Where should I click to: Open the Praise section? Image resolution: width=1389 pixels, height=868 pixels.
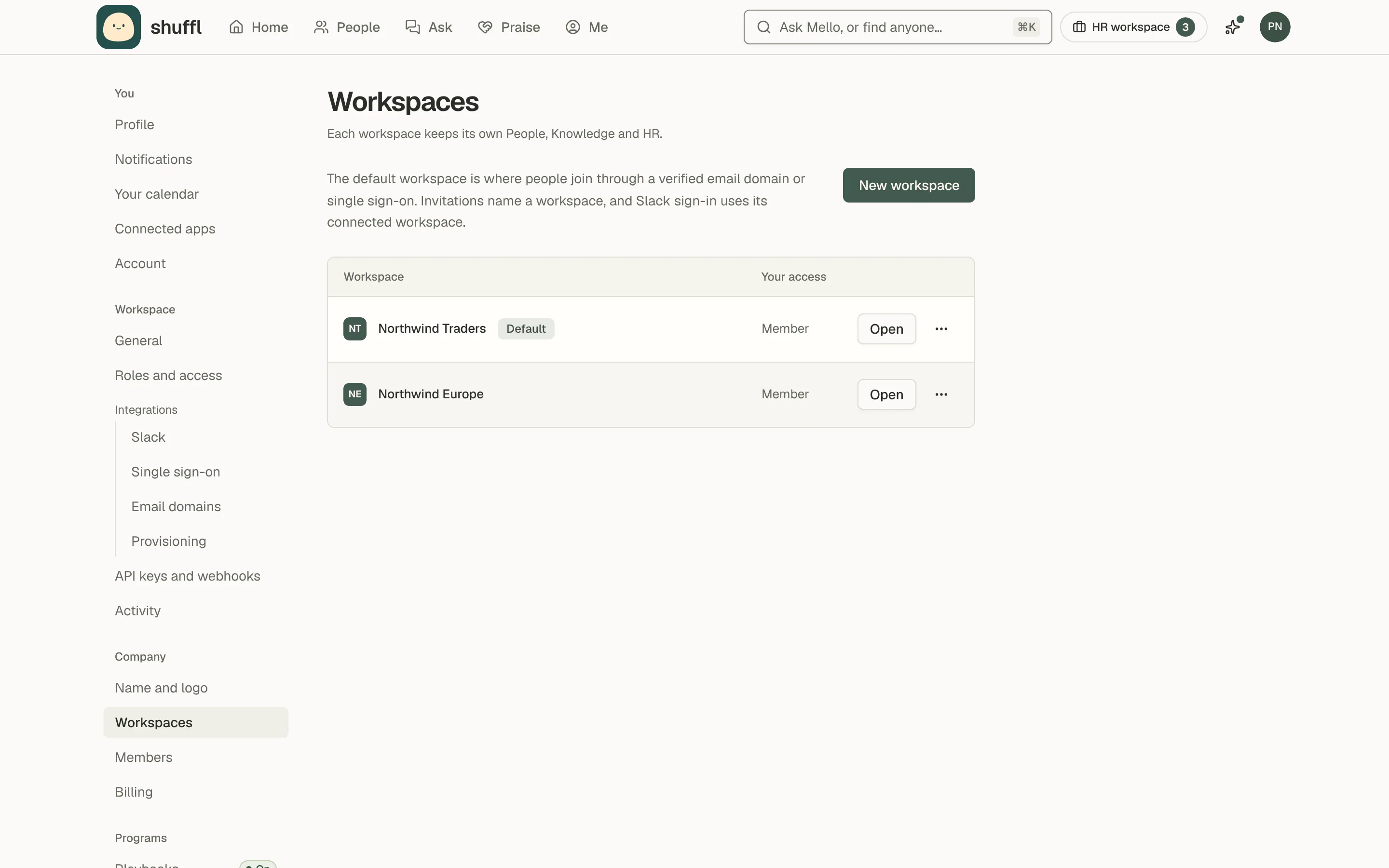[x=508, y=27]
